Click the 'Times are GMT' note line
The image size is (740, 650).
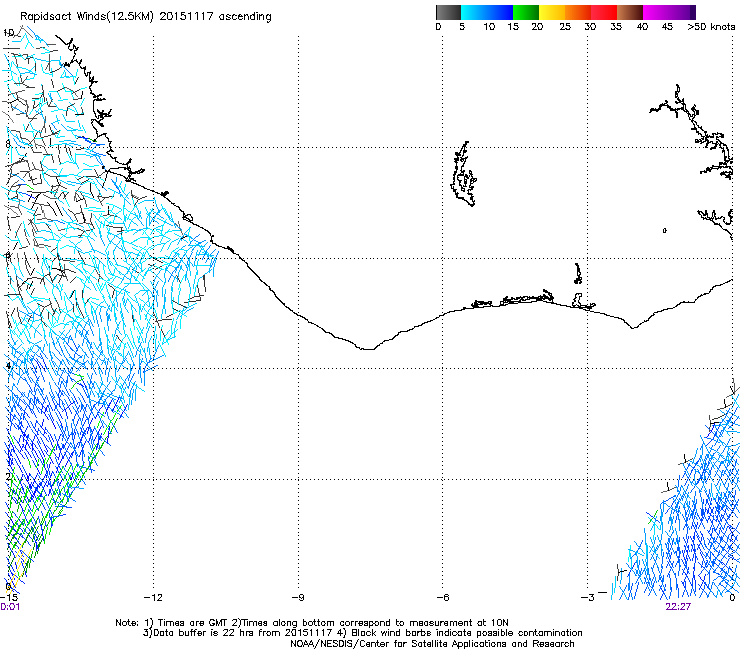point(312,623)
